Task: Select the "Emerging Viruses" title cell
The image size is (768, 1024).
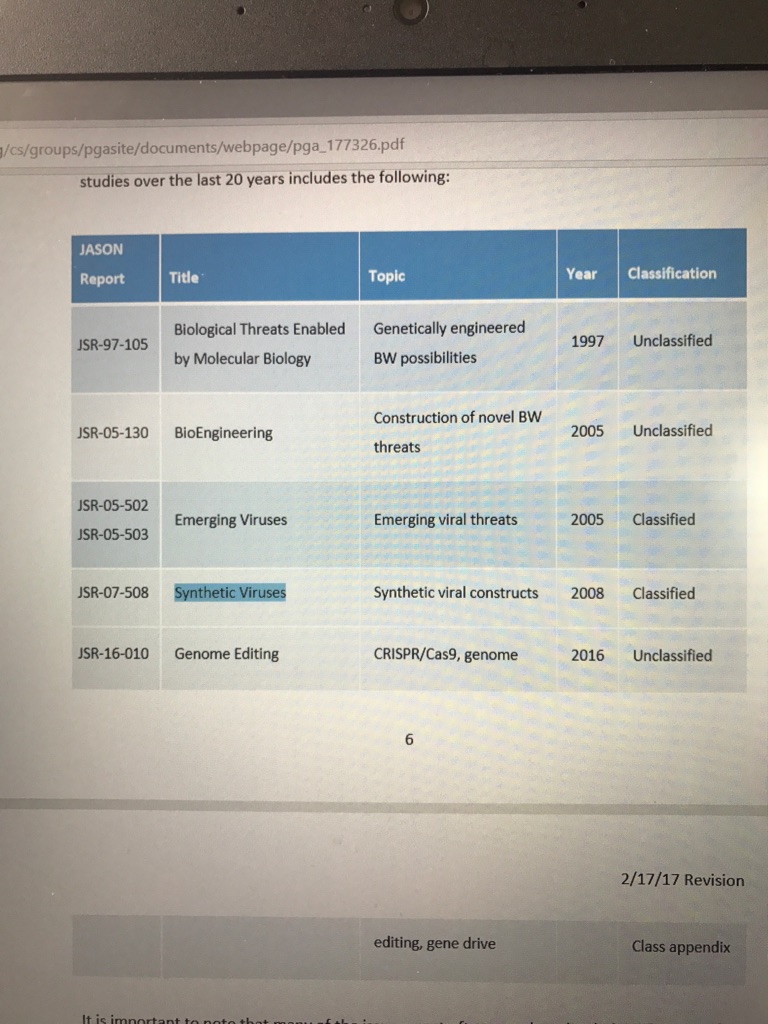Action: coord(230,520)
